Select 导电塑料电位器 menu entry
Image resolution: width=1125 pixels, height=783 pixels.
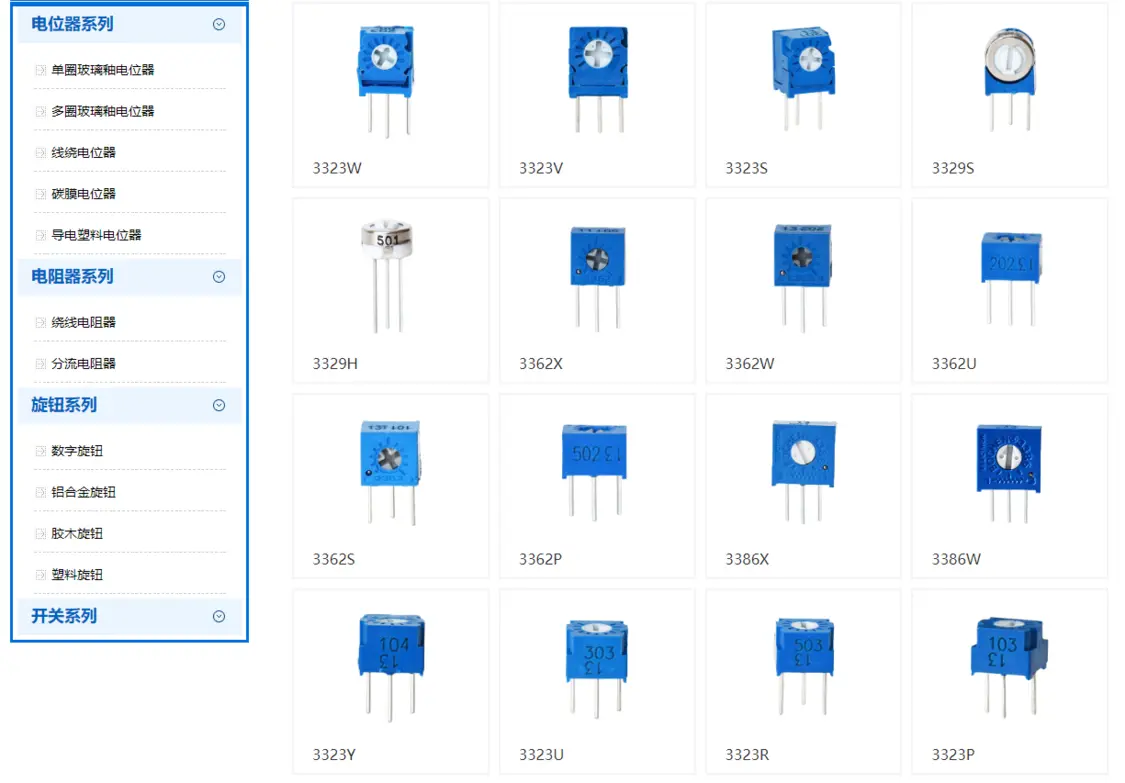click(96, 235)
